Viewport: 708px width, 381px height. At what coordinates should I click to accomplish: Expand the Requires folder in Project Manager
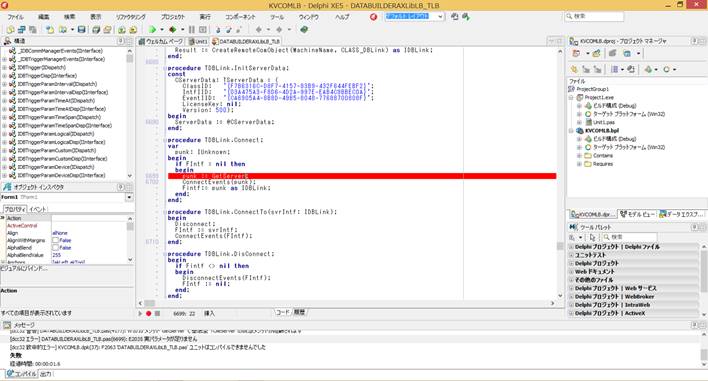pyautogui.click(x=579, y=164)
